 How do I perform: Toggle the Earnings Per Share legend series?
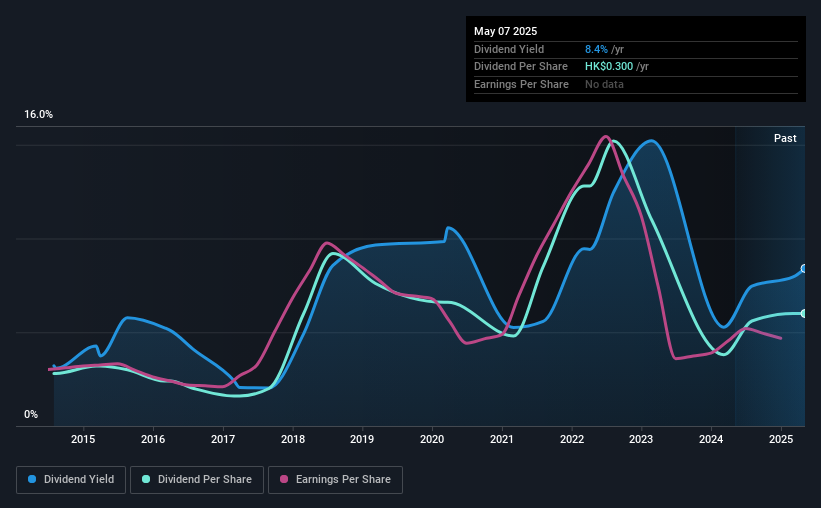click(335, 480)
